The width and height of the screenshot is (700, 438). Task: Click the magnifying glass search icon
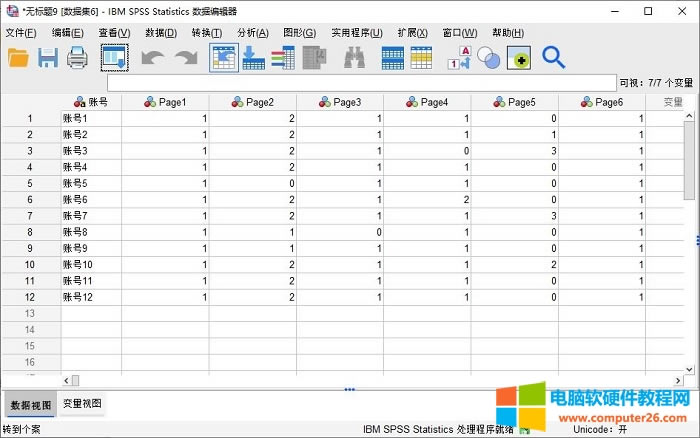pyautogui.click(x=554, y=59)
